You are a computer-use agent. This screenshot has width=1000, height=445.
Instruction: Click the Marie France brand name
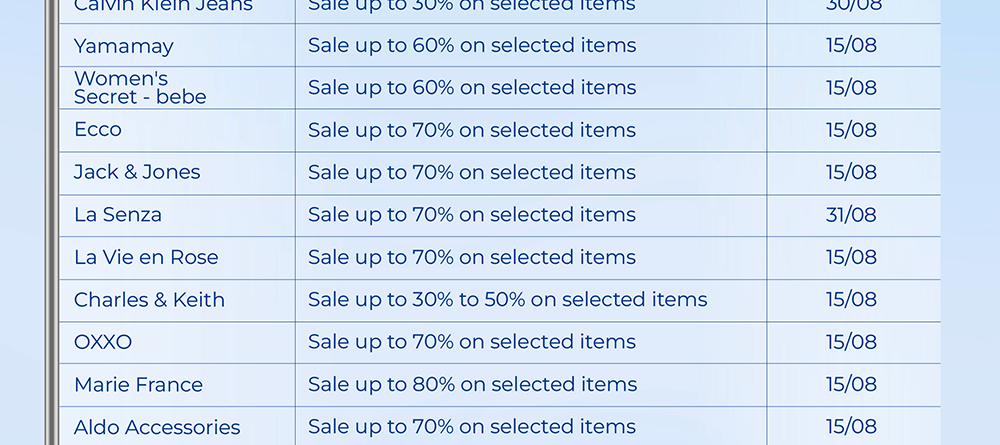[x=138, y=385]
